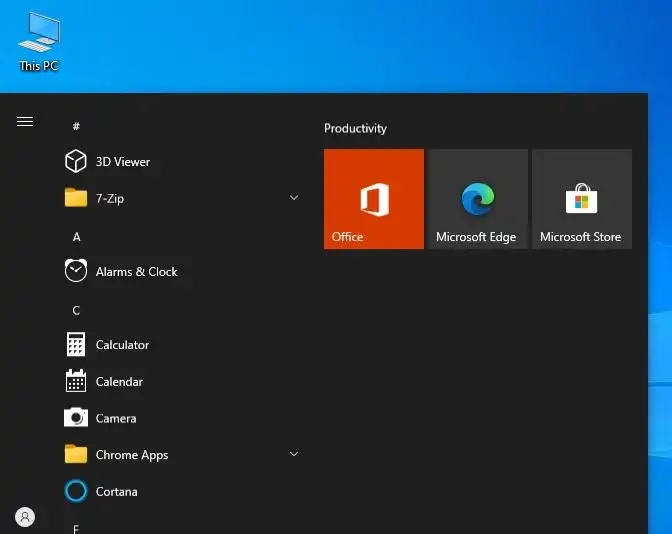Screen dimensions: 672x534
Task: Click the C letter group header
Action: coord(76,310)
